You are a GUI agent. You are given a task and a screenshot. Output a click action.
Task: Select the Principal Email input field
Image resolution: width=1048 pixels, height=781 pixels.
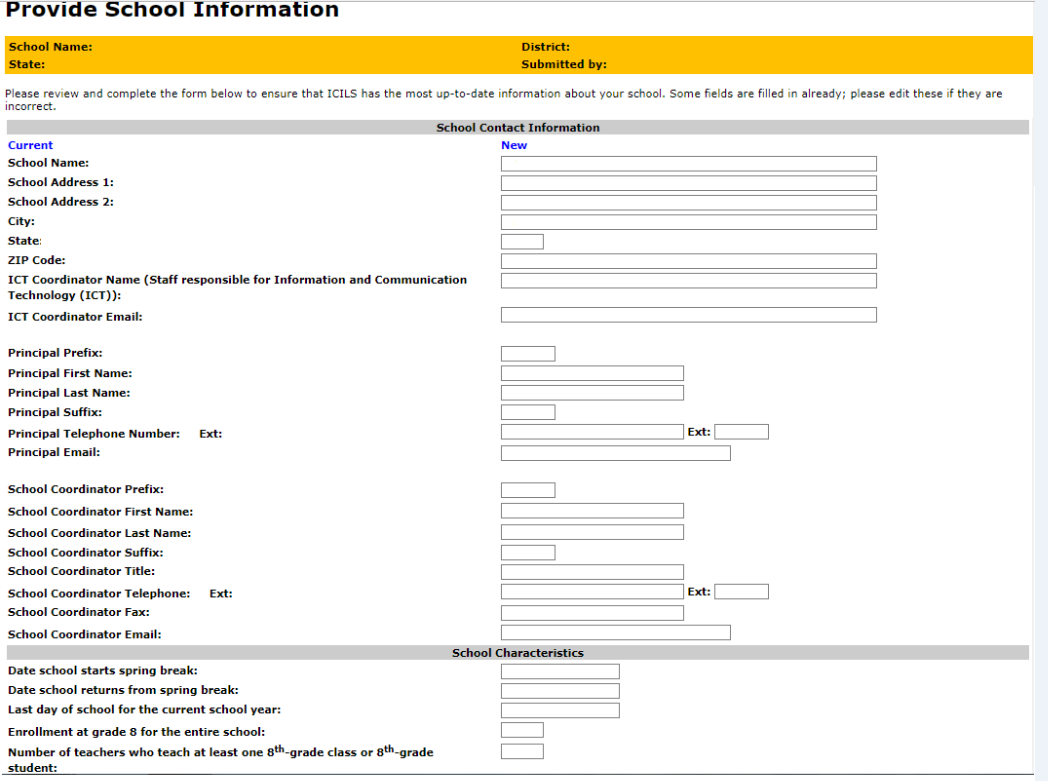(x=615, y=453)
